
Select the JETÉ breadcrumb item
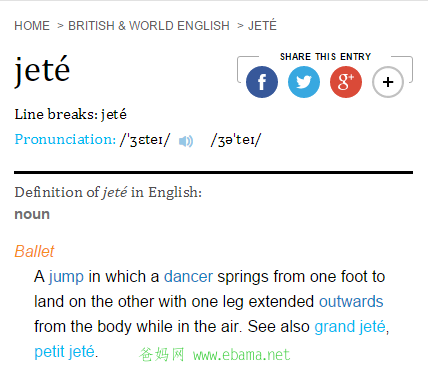click(x=262, y=25)
